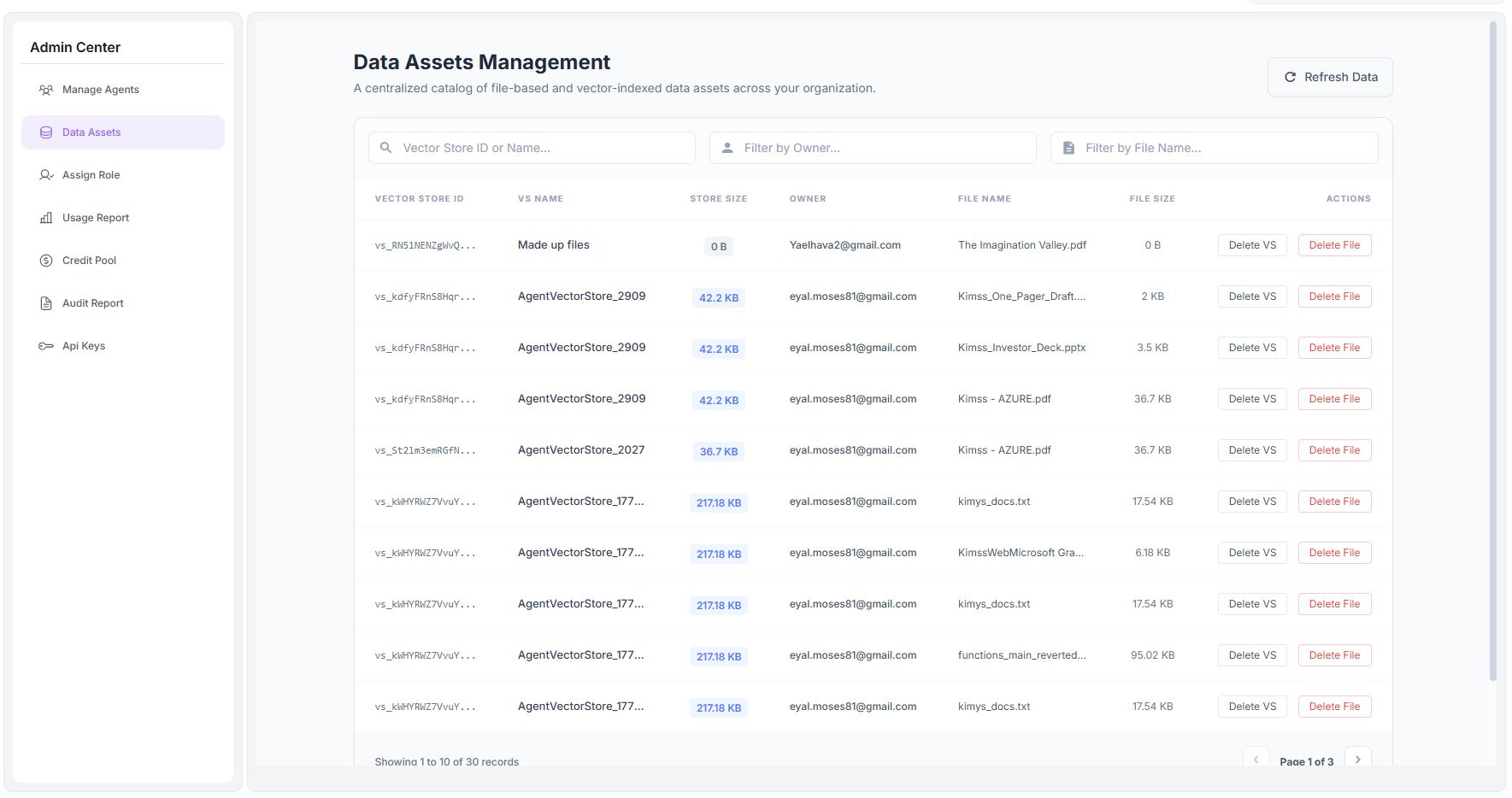The height and width of the screenshot is (798, 1512).
Task: Click the Vector Store ID search field
Action: click(x=530, y=147)
